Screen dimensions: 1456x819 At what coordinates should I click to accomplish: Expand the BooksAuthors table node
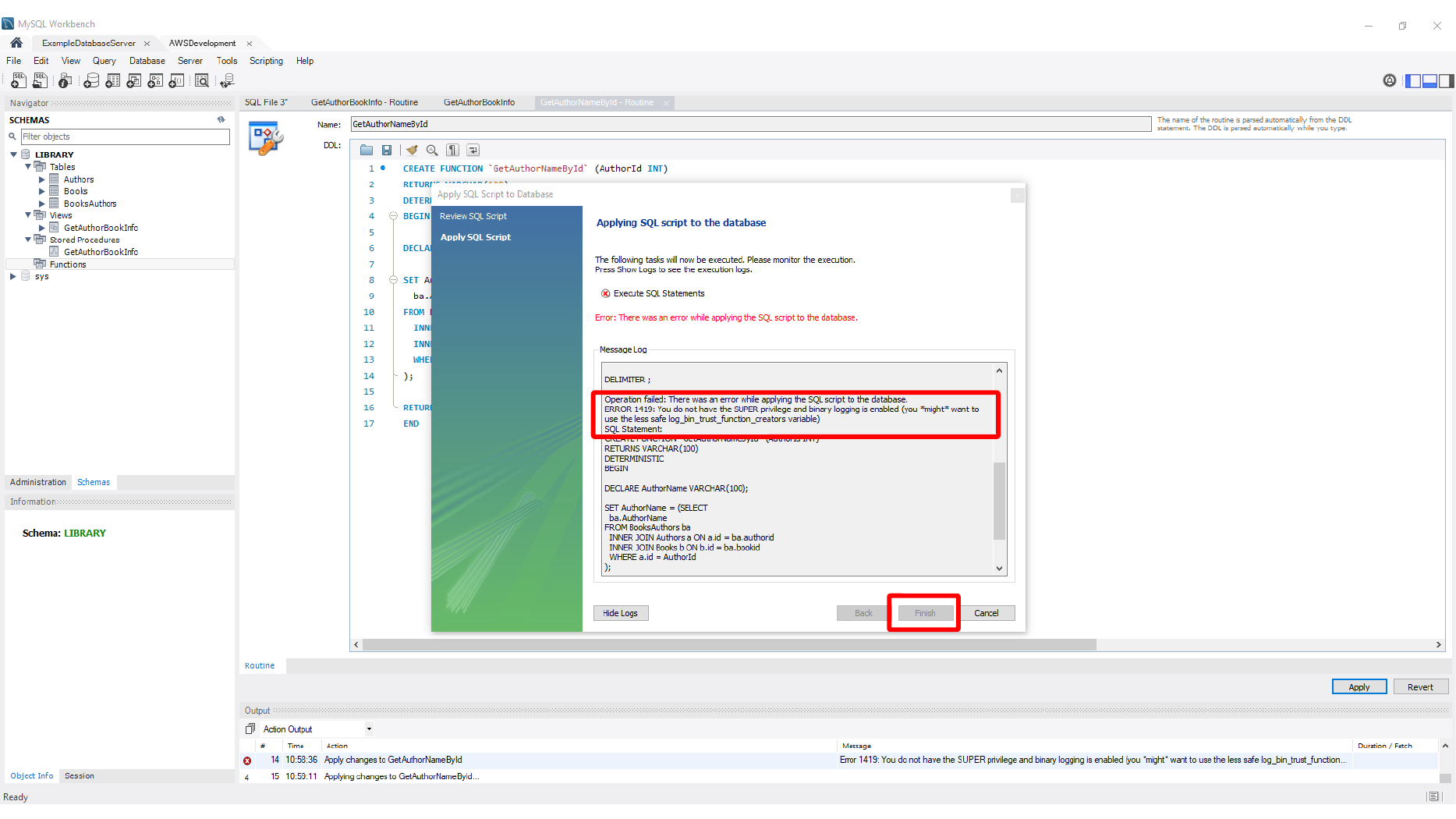[42, 204]
